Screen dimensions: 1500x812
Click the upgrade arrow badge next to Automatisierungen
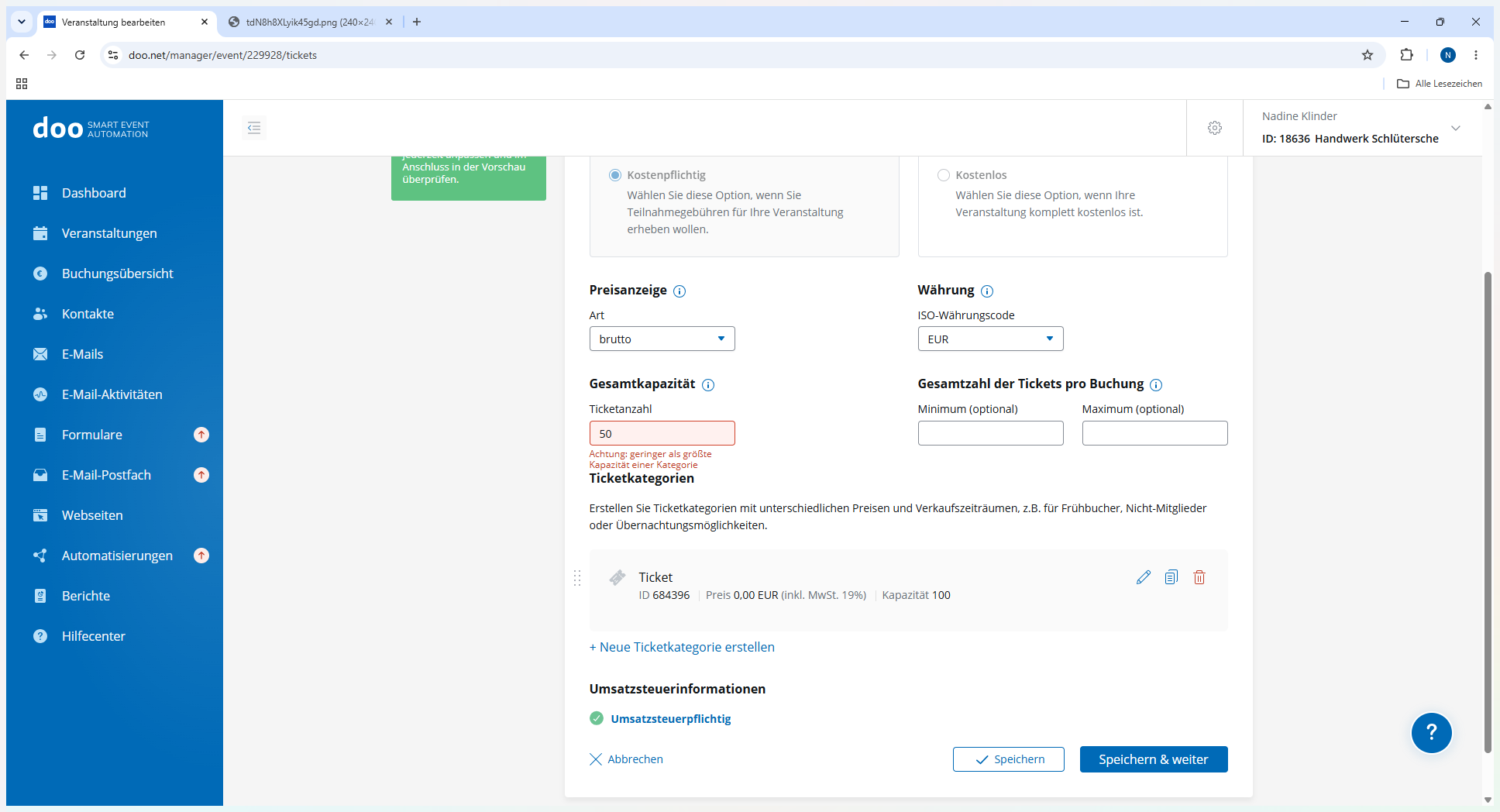coord(201,556)
